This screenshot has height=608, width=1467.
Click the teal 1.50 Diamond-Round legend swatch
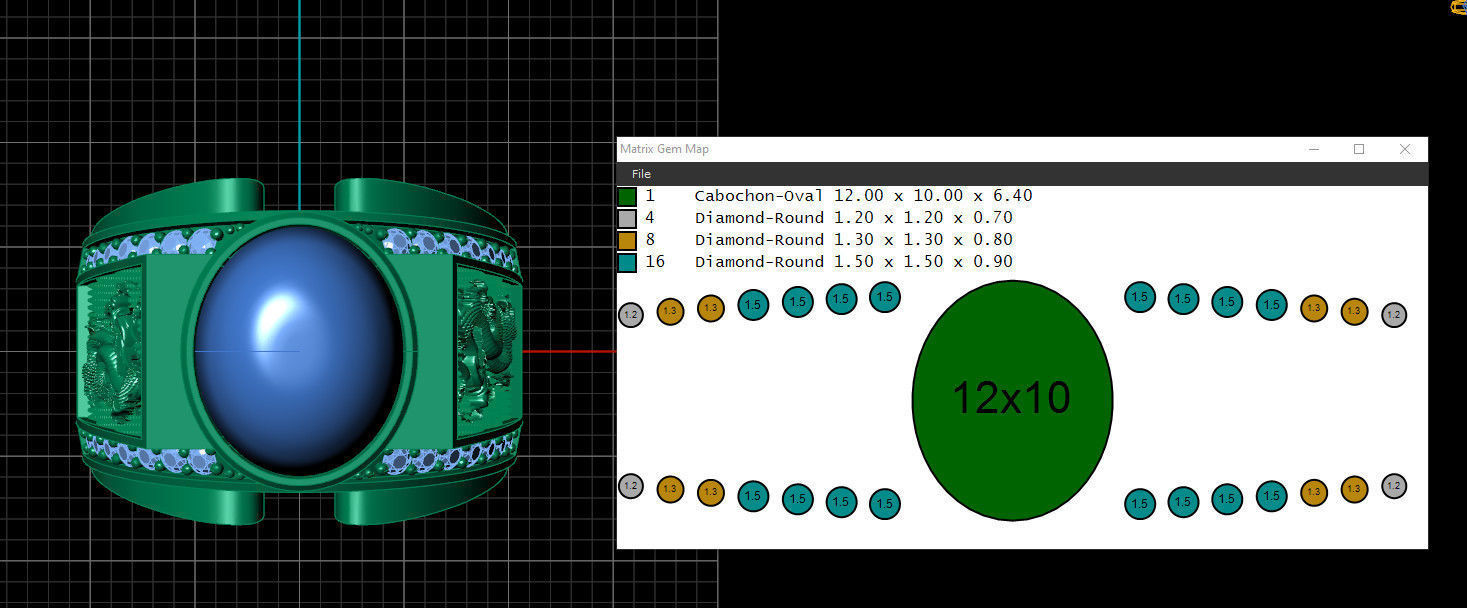627,263
